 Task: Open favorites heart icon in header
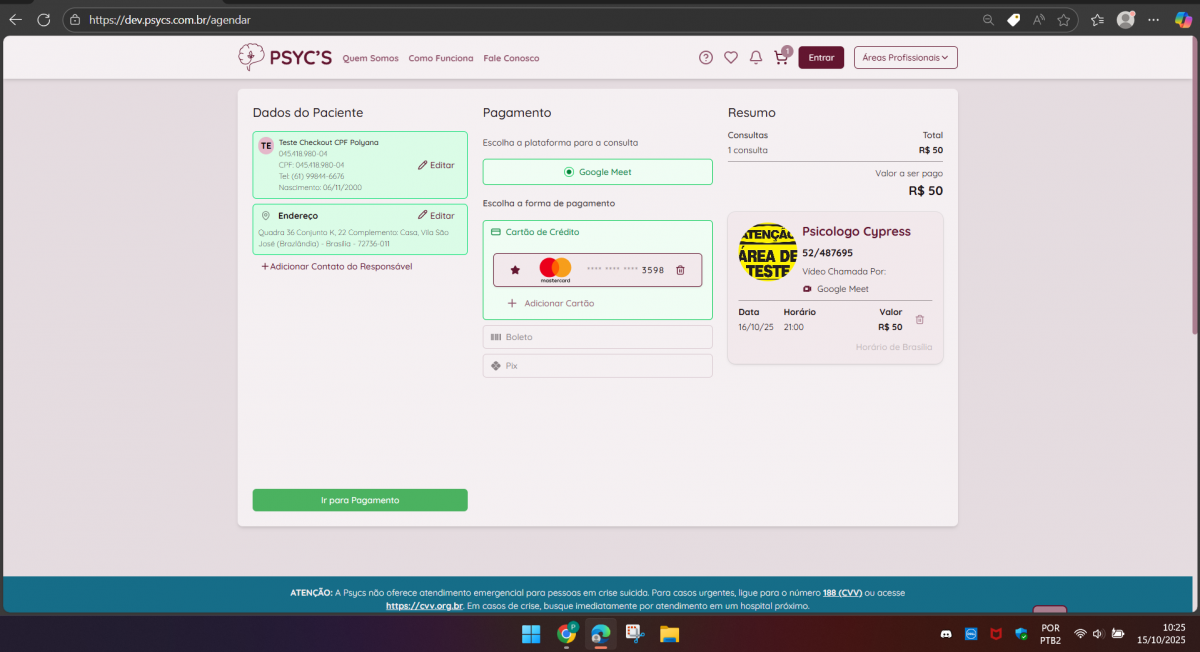click(731, 58)
